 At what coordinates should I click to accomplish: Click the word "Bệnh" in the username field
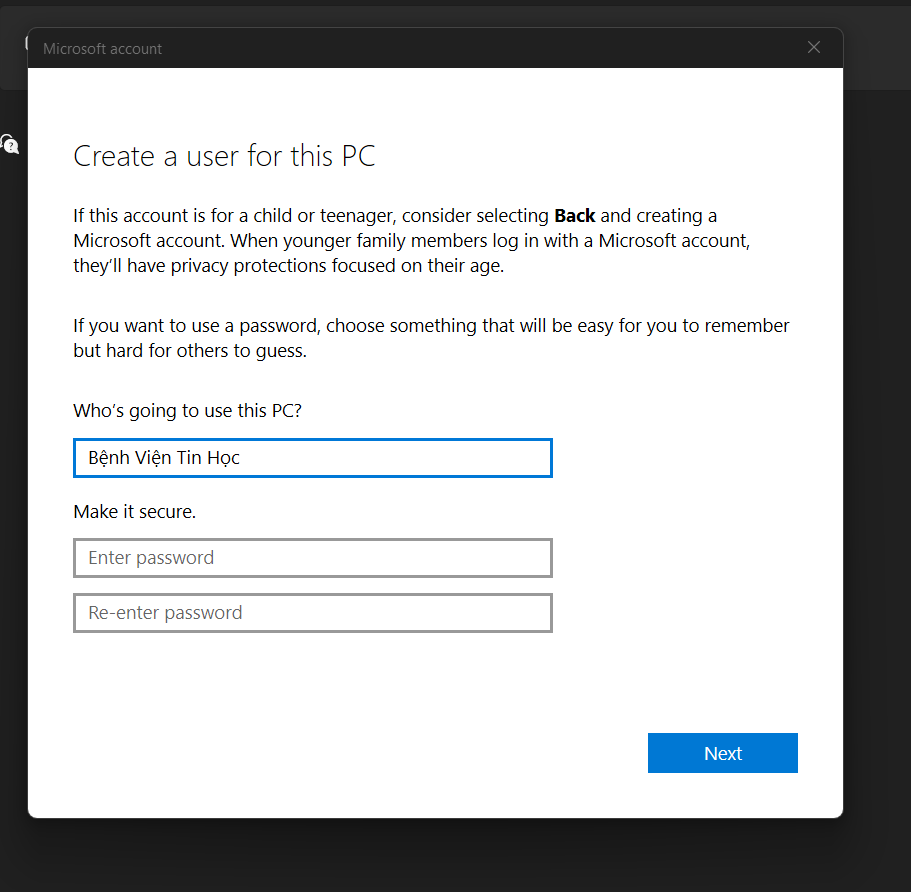[109, 458]
